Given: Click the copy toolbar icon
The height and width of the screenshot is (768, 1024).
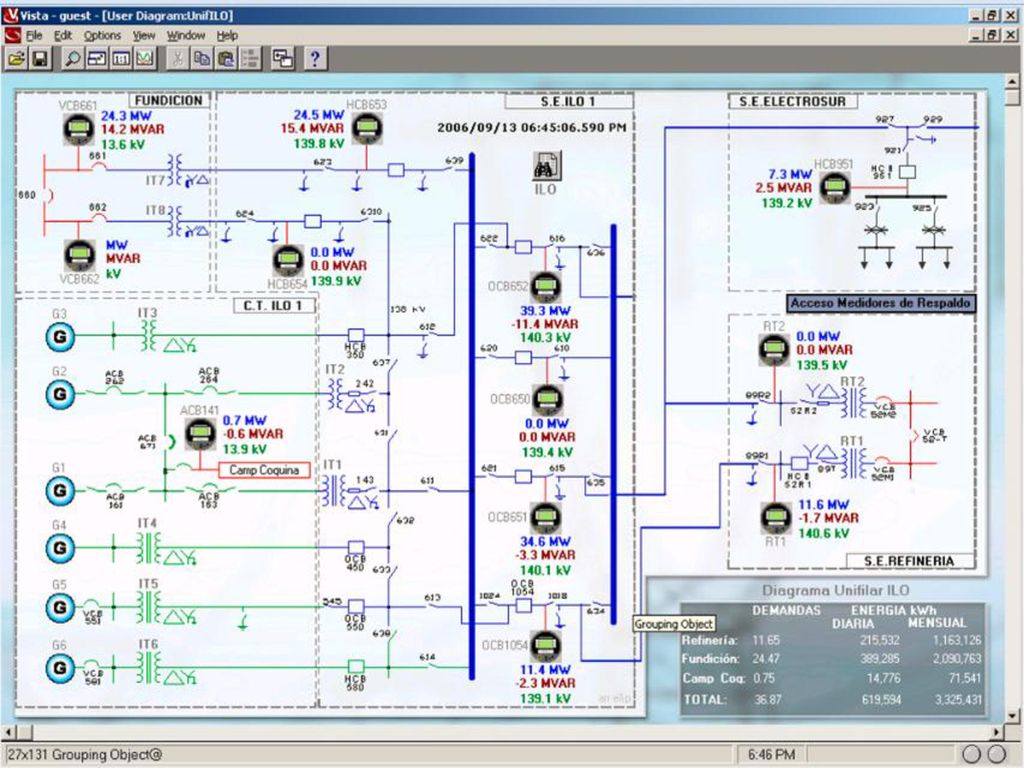Looking at the screenshot, I should (201, 59).
